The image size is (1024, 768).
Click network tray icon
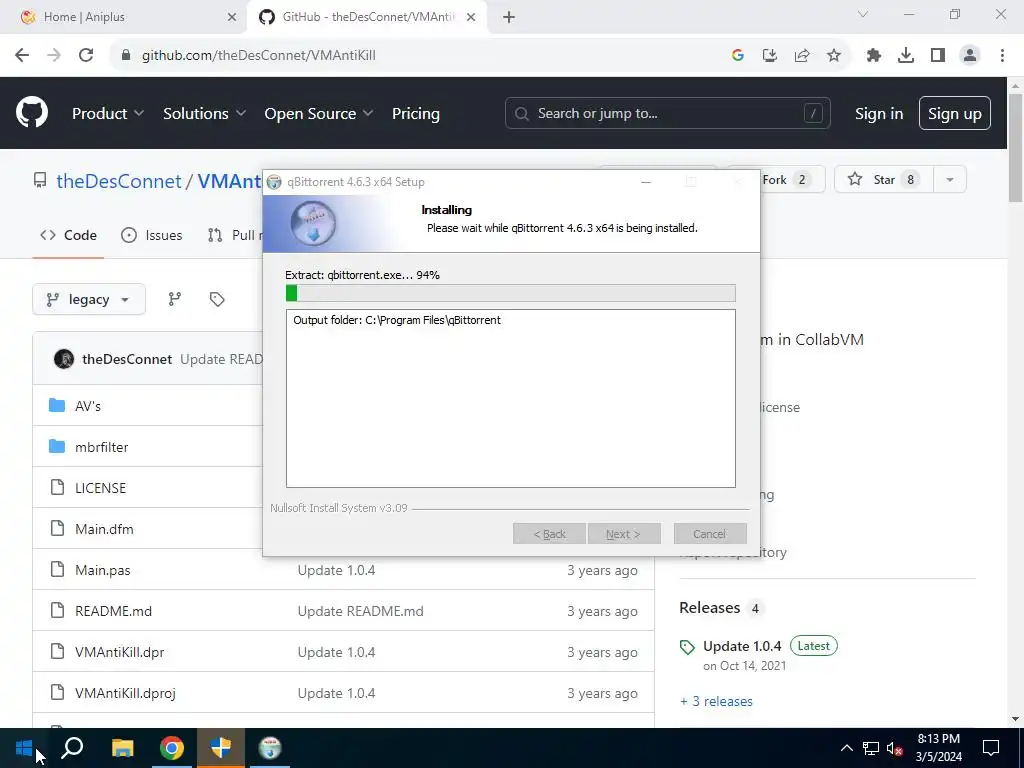tap(871, 748)
